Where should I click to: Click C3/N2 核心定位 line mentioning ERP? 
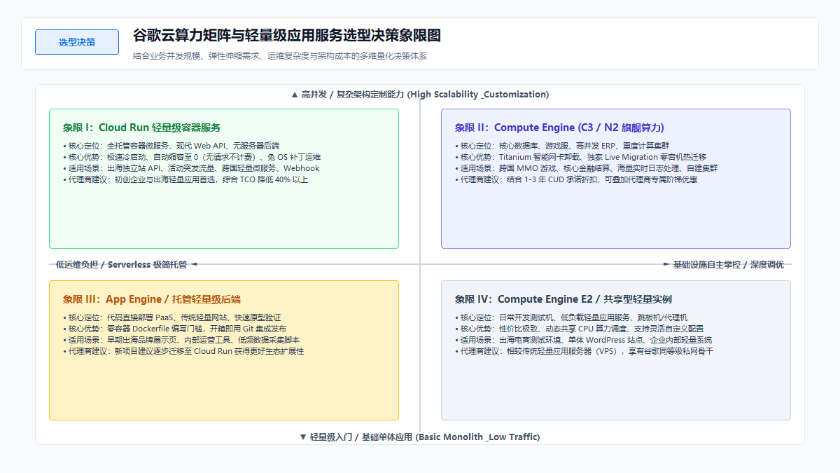click(562, 145)
